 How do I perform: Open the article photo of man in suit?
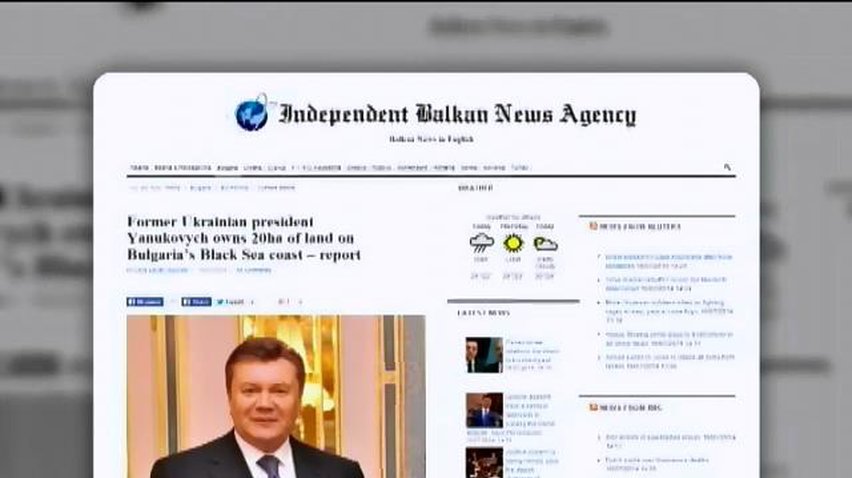pyautogui.click(x=276, y=397)
